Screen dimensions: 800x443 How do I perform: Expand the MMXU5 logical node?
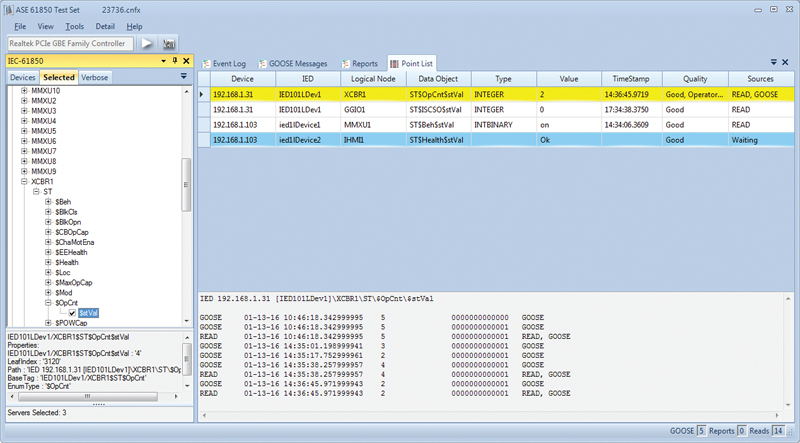pos(25,131)
